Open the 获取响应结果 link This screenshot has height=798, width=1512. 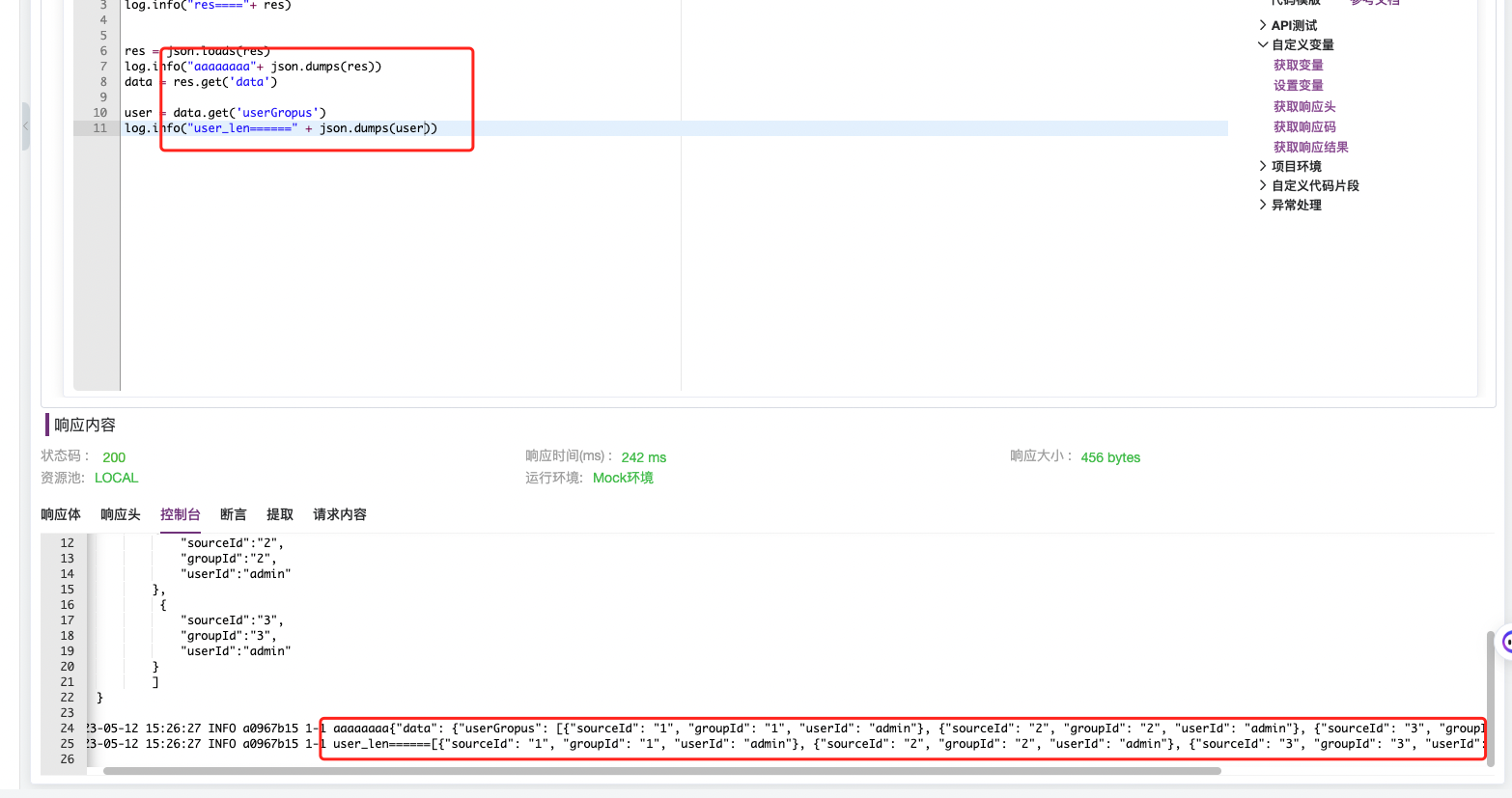1310,146
